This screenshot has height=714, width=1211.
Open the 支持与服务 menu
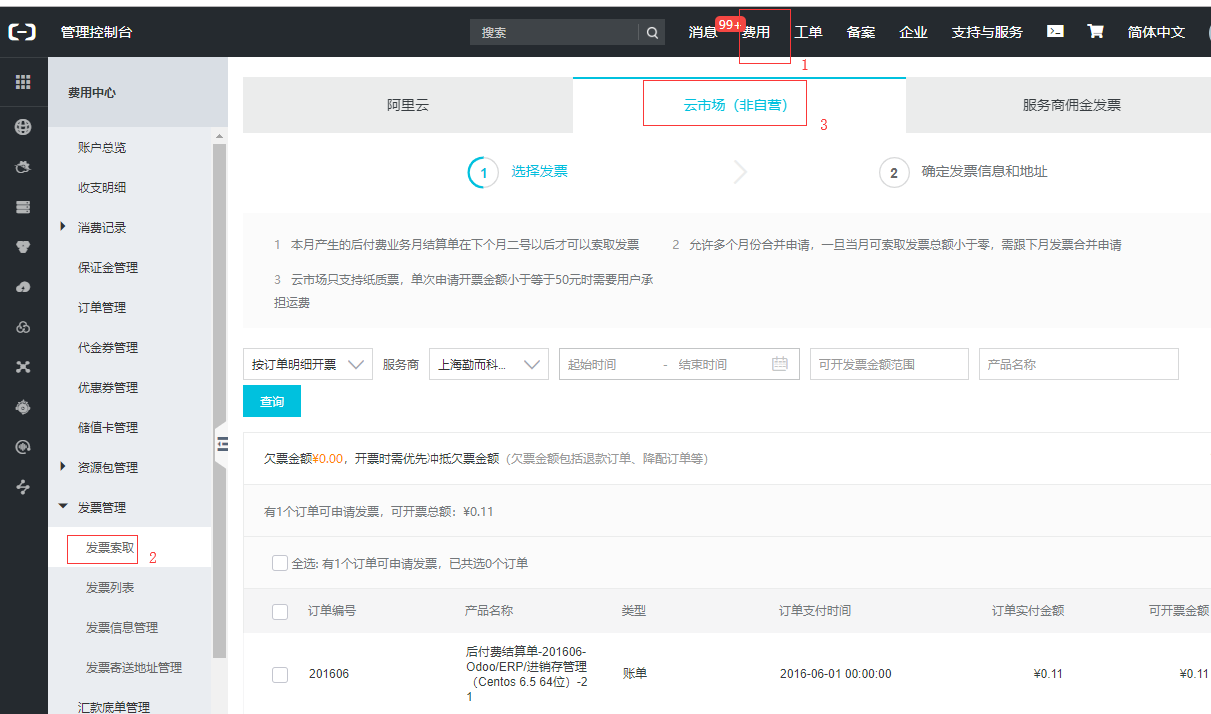point(987,32)
